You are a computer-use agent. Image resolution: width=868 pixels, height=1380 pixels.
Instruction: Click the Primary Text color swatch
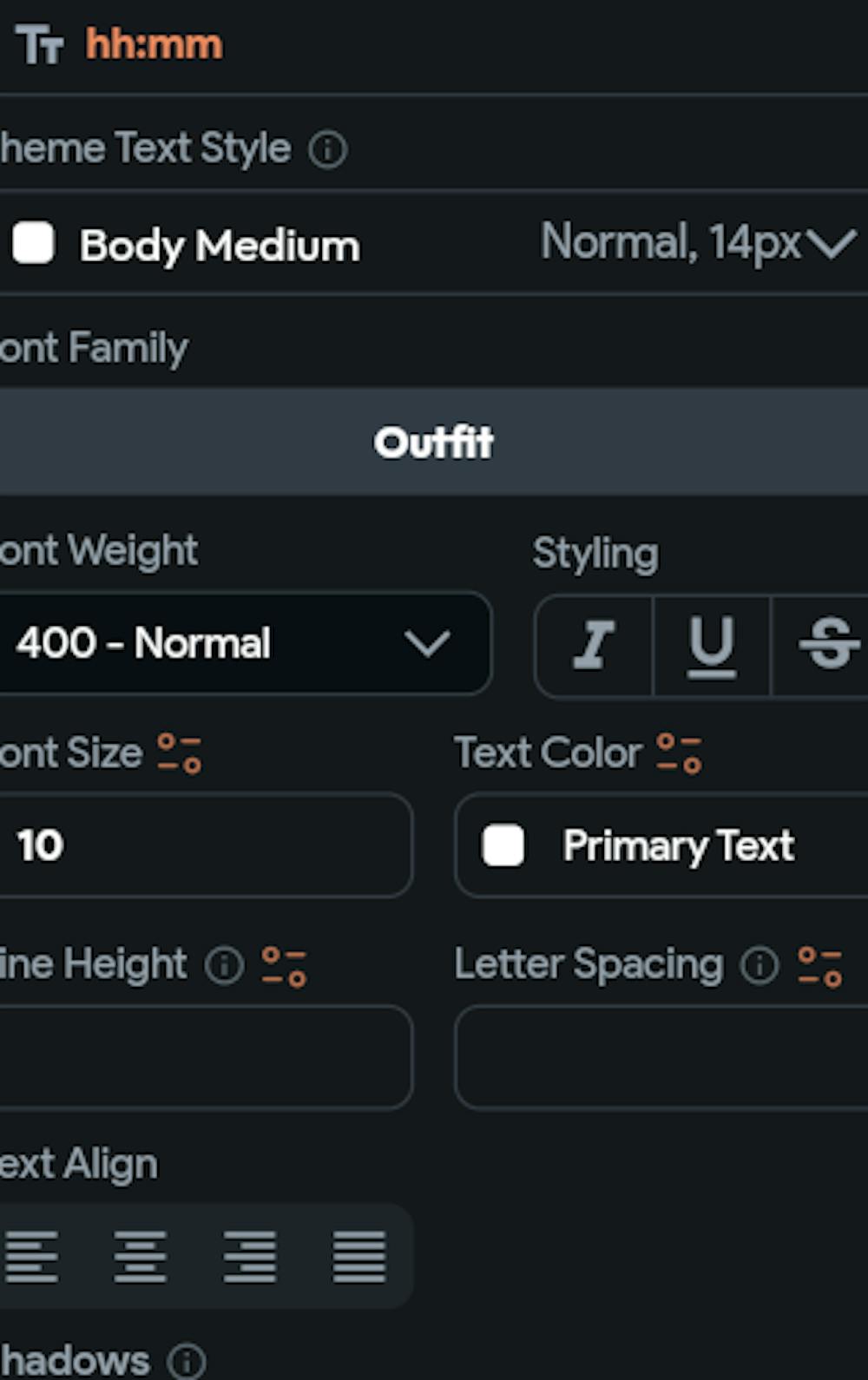[503, 845]
